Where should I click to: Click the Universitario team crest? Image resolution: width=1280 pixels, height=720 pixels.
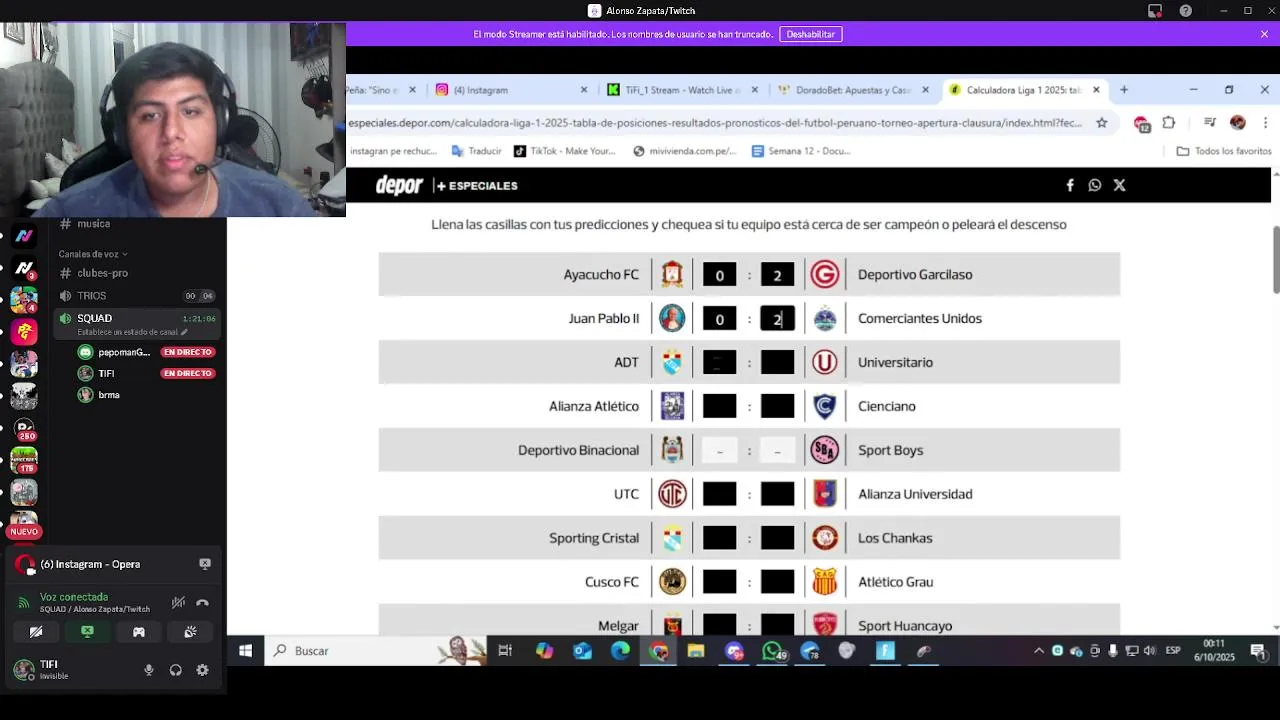coord(825,362)
